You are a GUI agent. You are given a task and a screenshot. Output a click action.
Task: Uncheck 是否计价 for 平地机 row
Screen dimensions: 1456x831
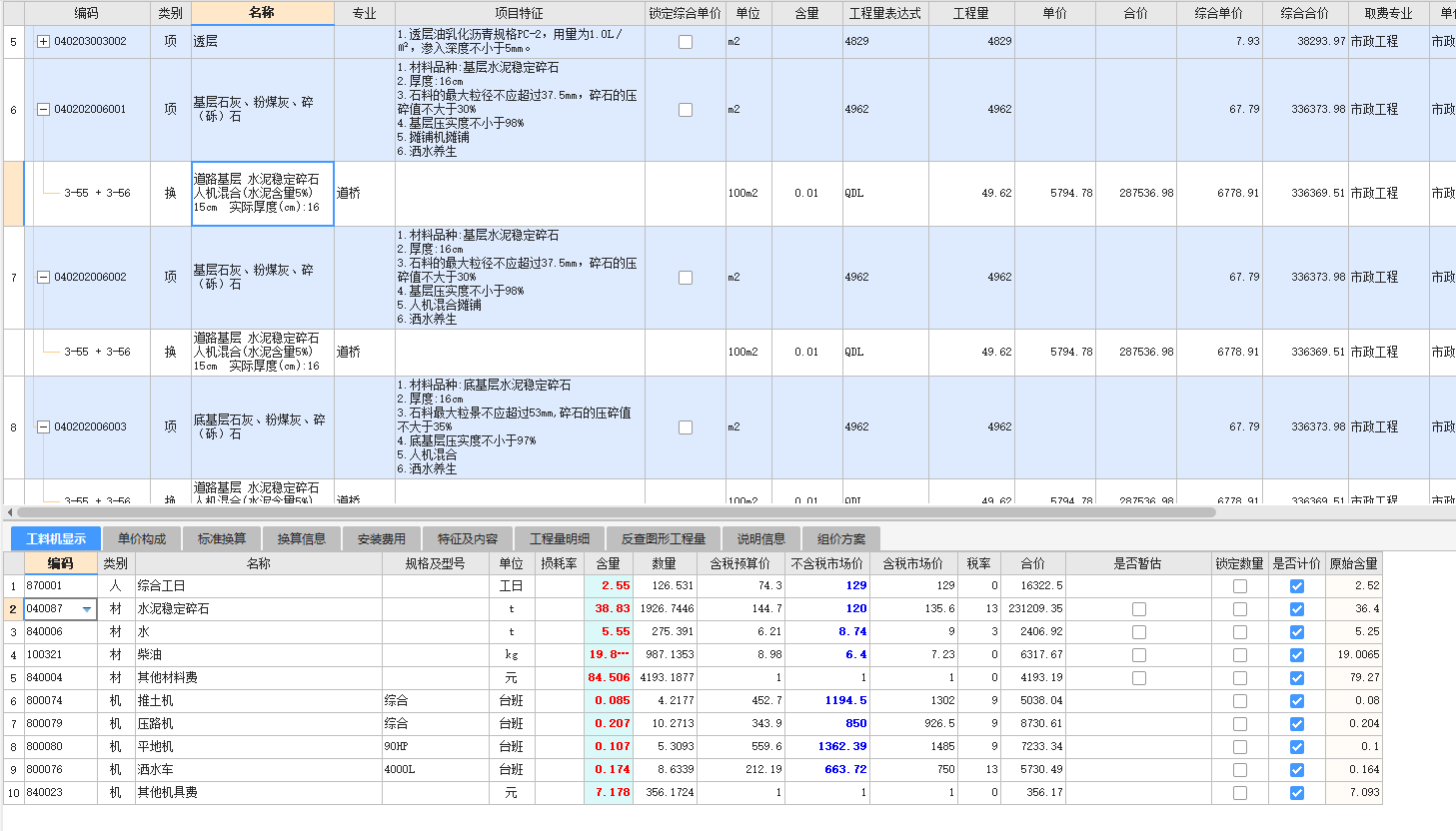pyautogui.click(x=1297, y=747)
